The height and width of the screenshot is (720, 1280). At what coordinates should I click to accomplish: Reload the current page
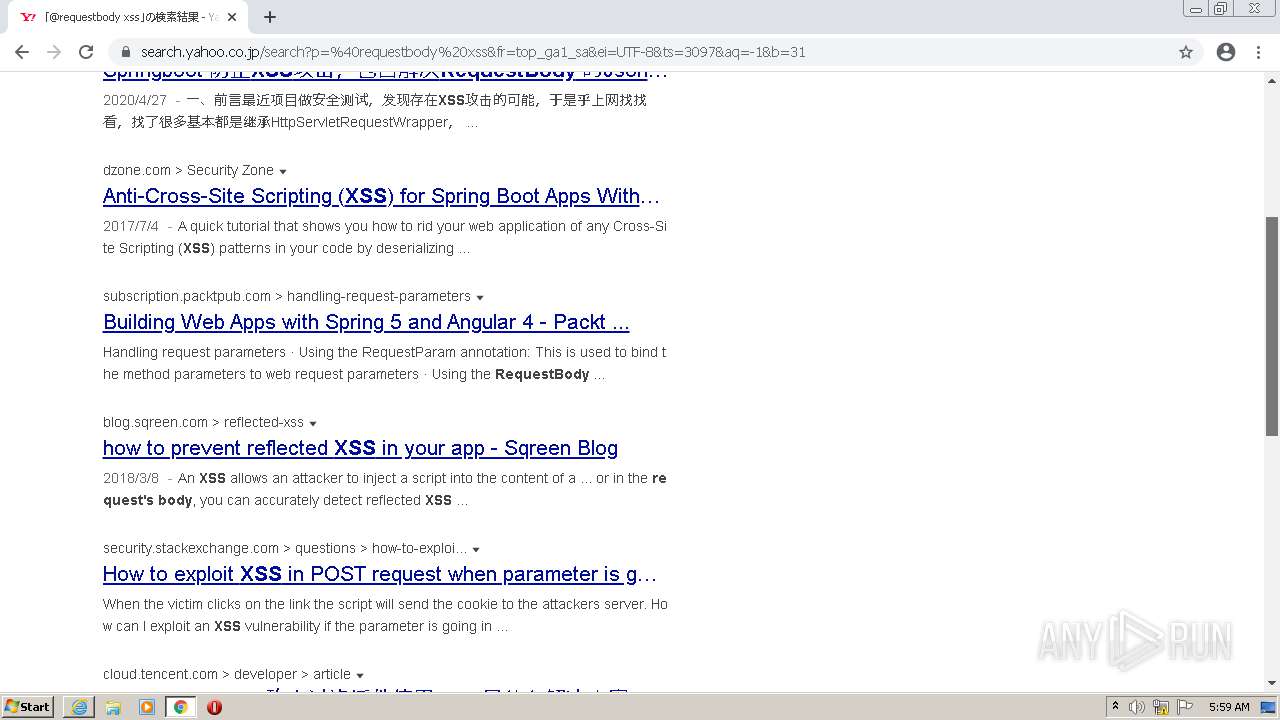tap(86, 52)
